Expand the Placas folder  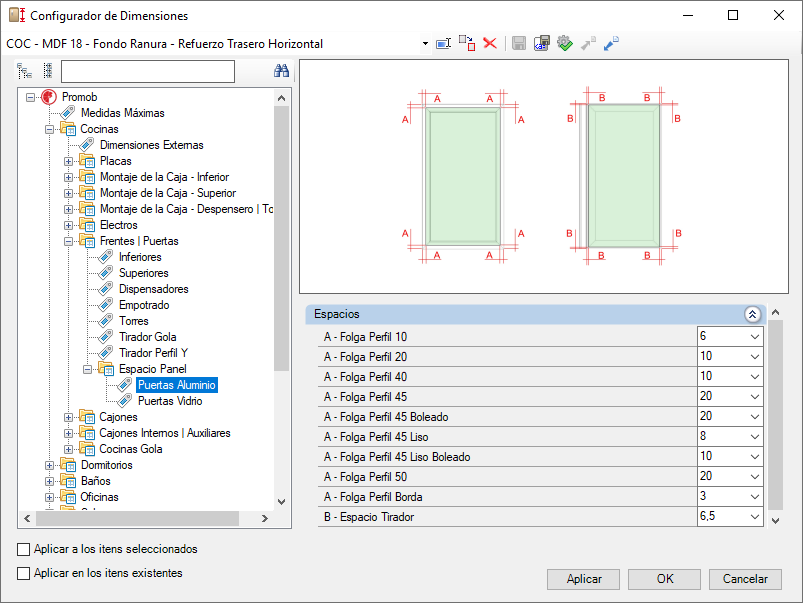69,161
